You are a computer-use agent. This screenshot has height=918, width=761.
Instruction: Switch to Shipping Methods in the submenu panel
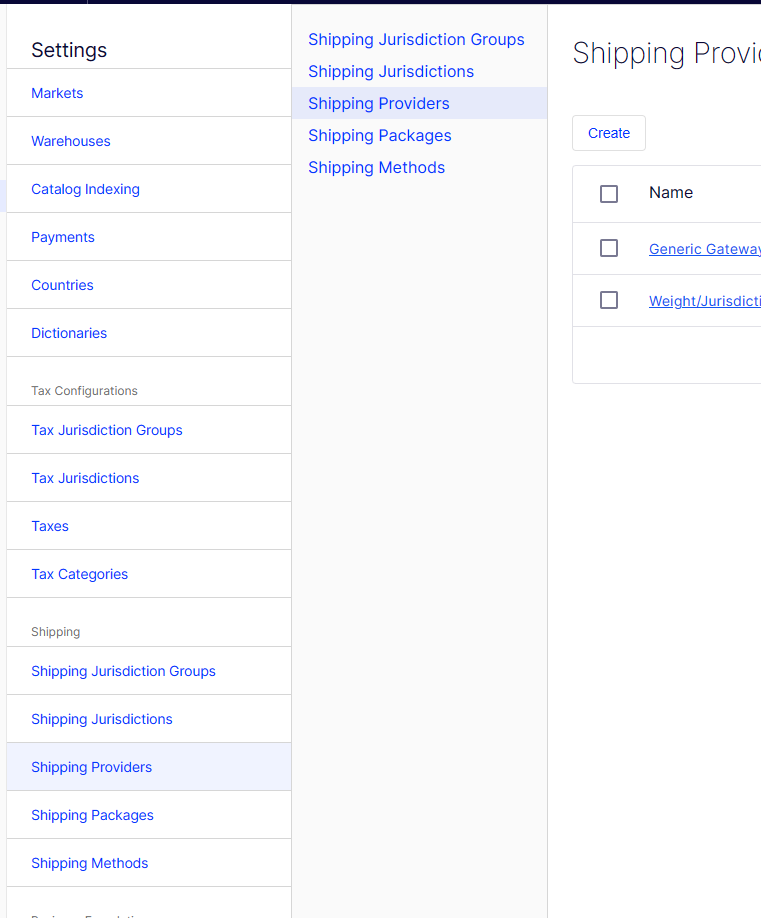(376, 168)
